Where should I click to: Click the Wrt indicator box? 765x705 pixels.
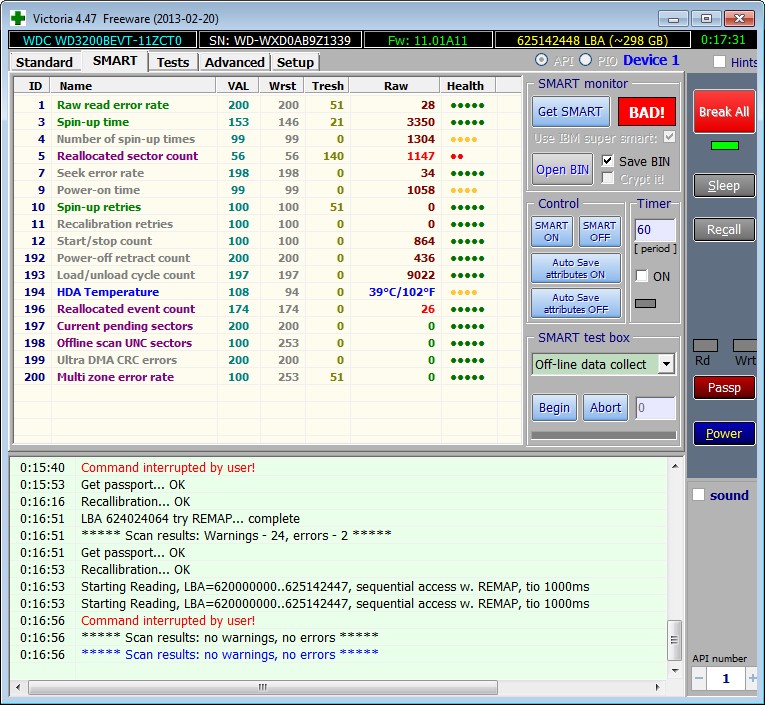click(746, 345)
